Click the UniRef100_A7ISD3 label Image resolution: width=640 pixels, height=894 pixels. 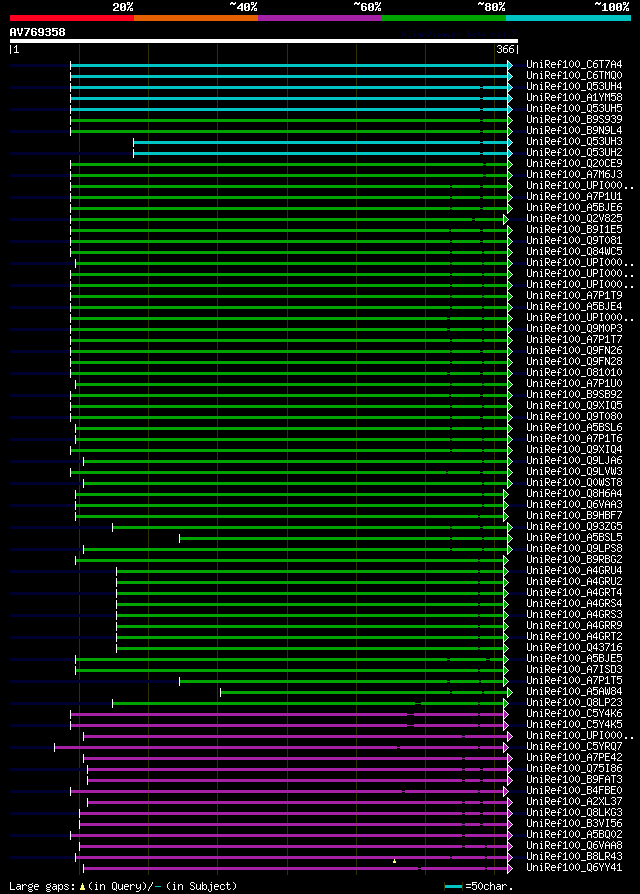574,669
